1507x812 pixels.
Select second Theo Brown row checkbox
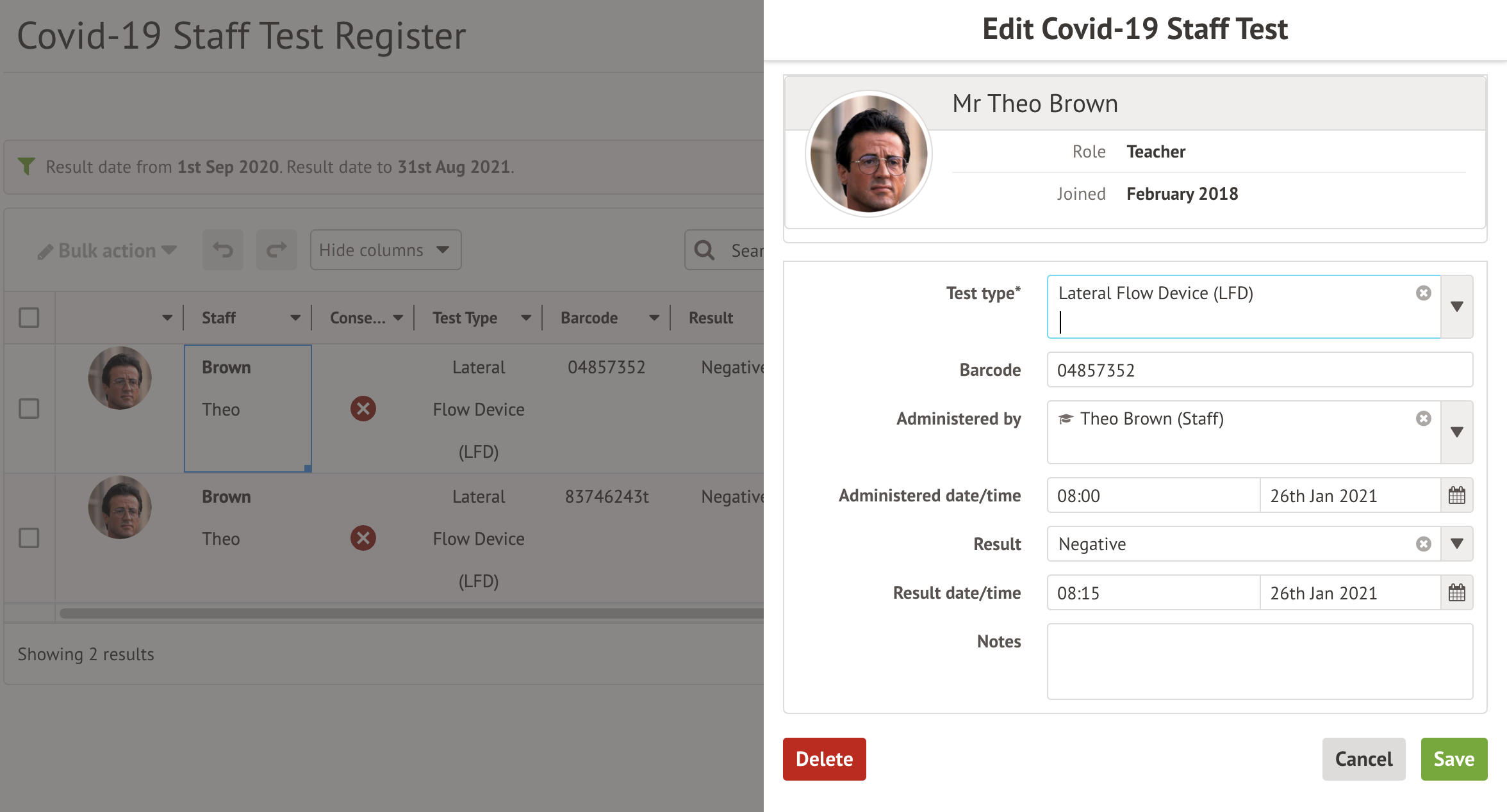[x=29, y=538]
